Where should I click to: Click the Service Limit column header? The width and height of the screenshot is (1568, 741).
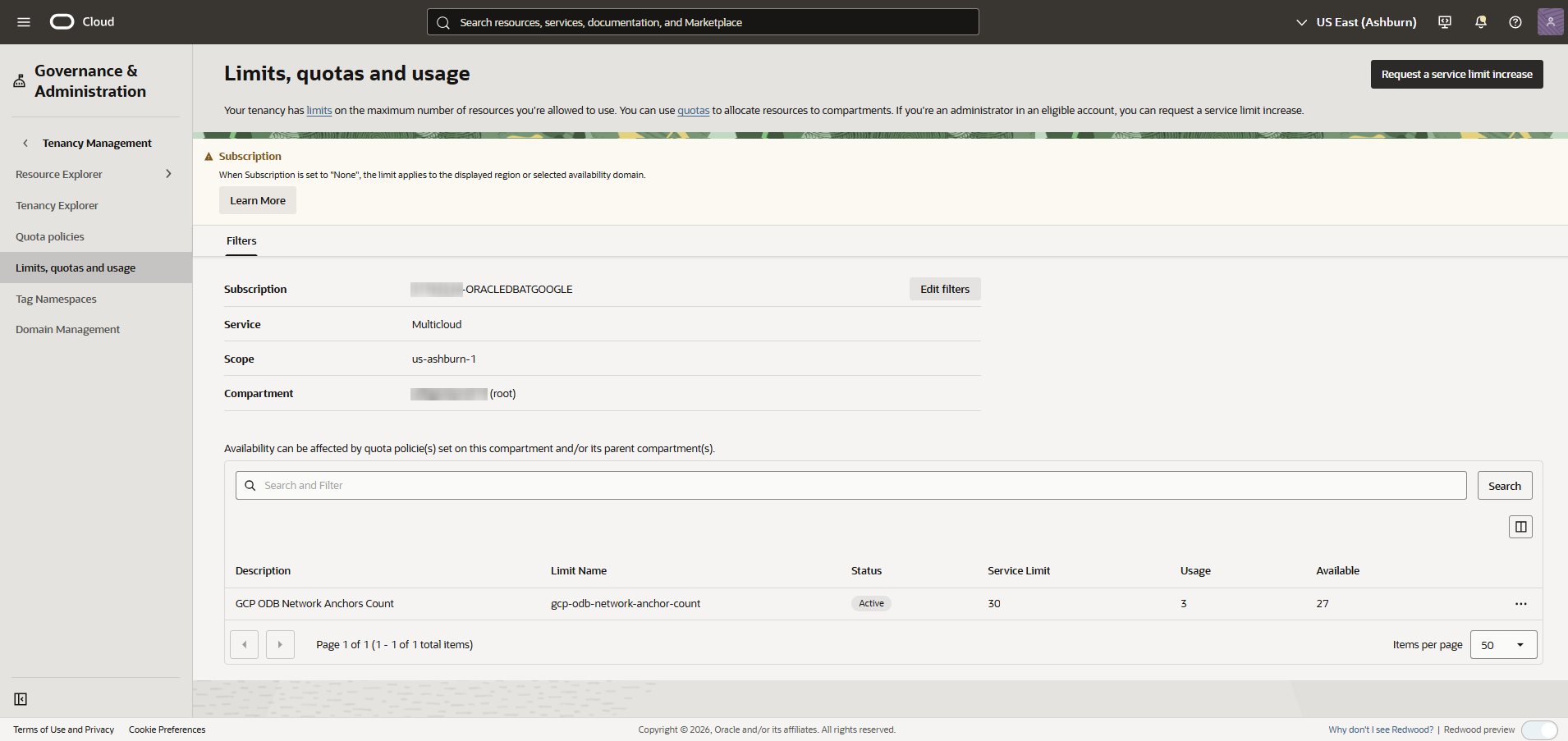[x=1019, y=571]
